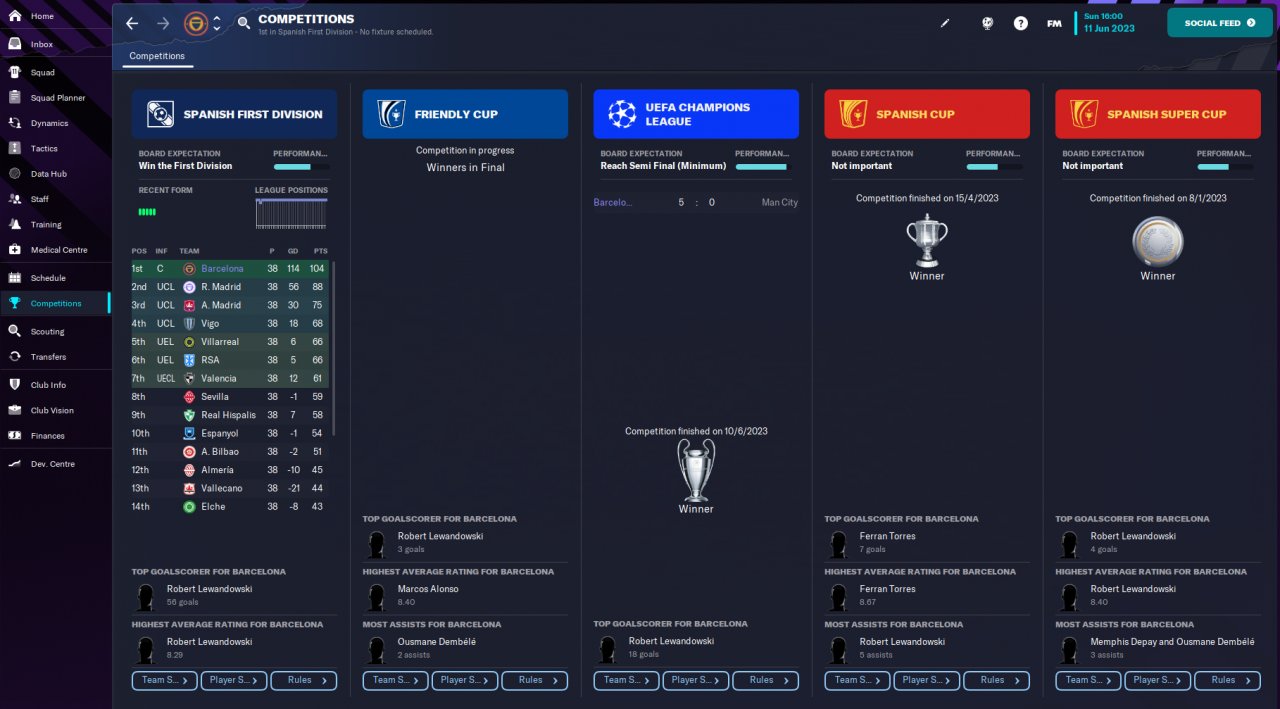This screenshot has width=1280, height=709.
Task: Click the date and time display
Action: point(1108,22)
